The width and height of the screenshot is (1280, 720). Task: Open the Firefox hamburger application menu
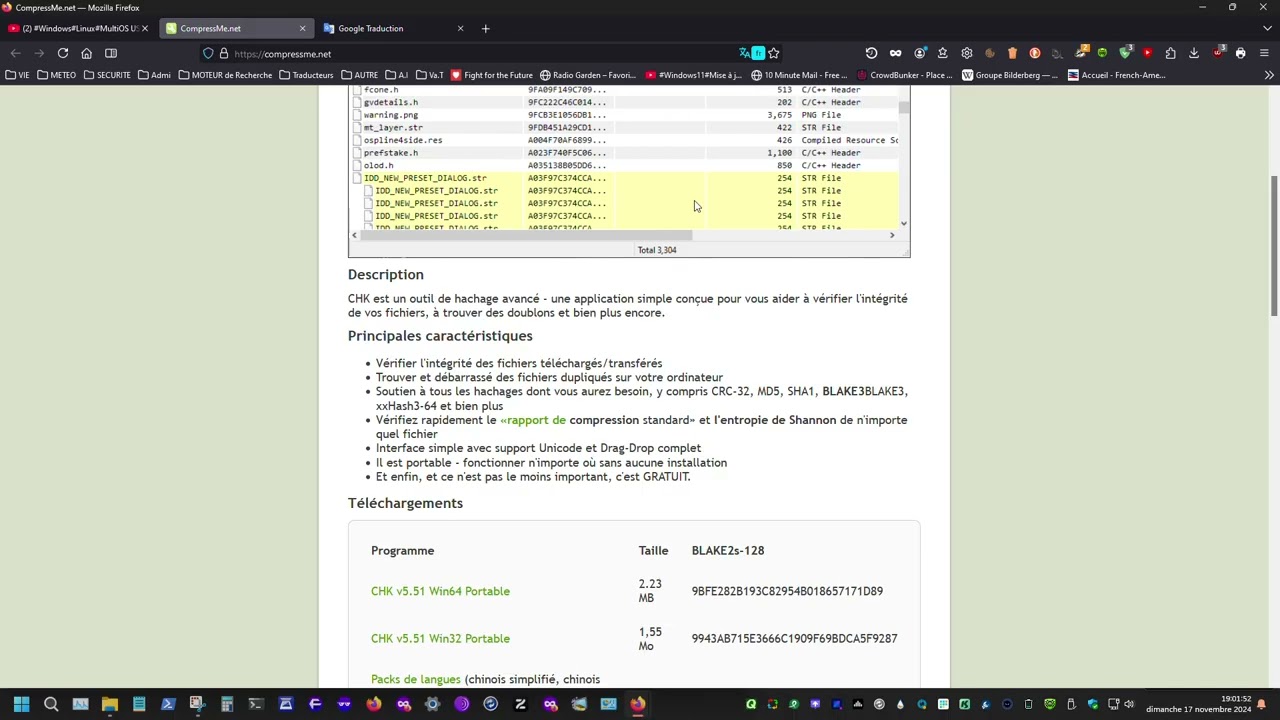click(1264, 53)
